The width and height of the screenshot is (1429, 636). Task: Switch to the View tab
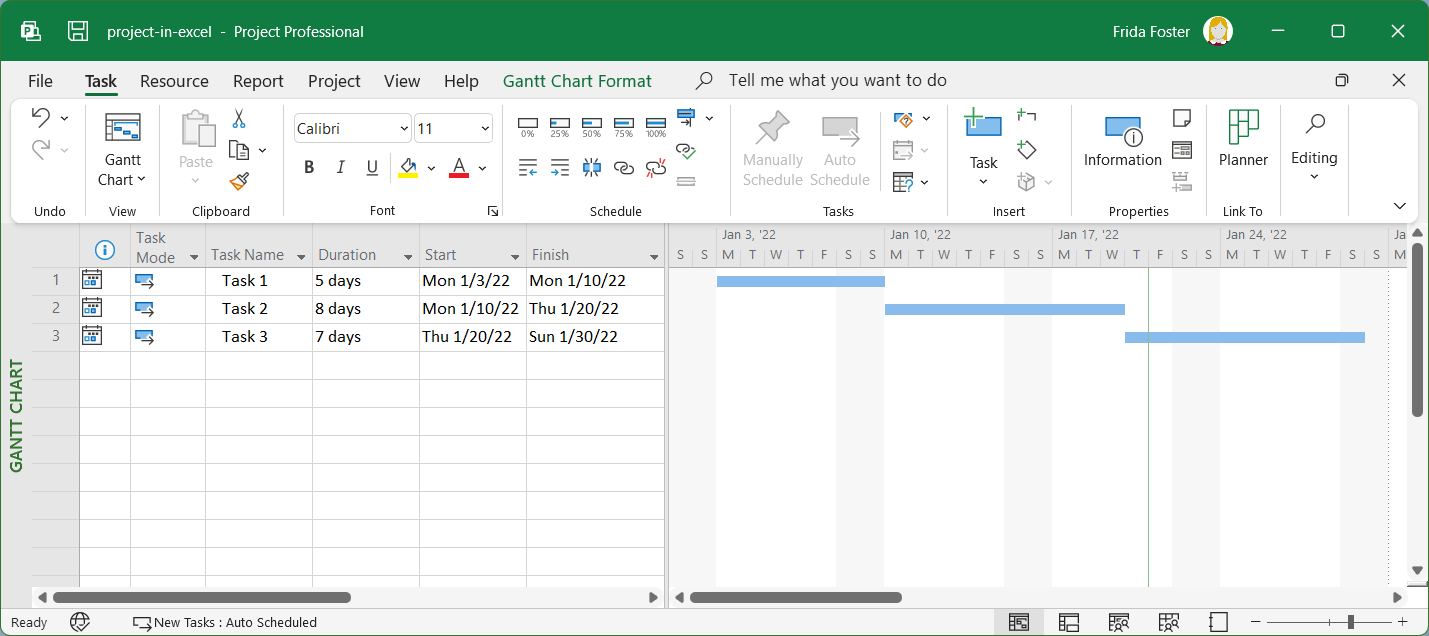(x=402, y=81)
